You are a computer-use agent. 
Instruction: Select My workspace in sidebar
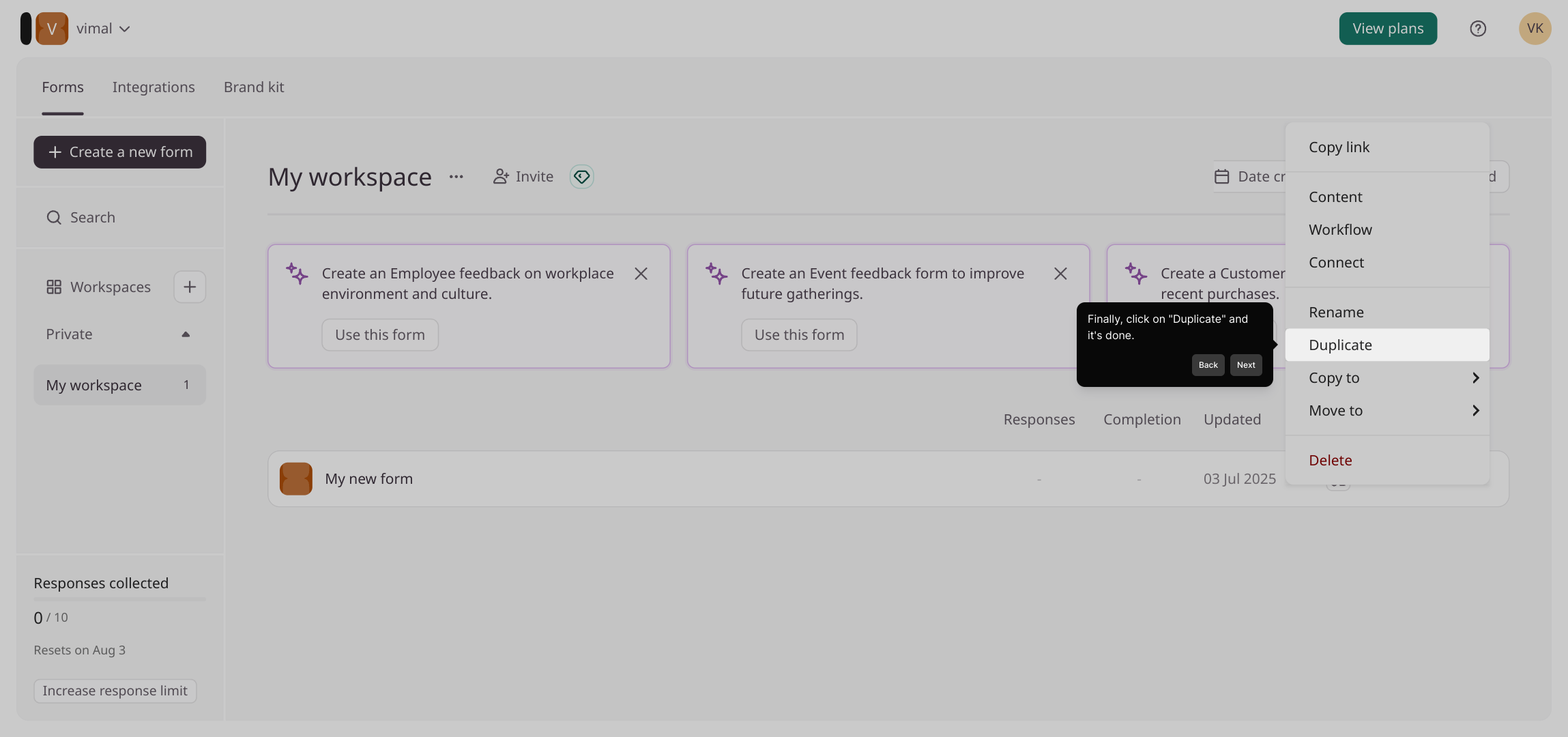tap(119, 385)
